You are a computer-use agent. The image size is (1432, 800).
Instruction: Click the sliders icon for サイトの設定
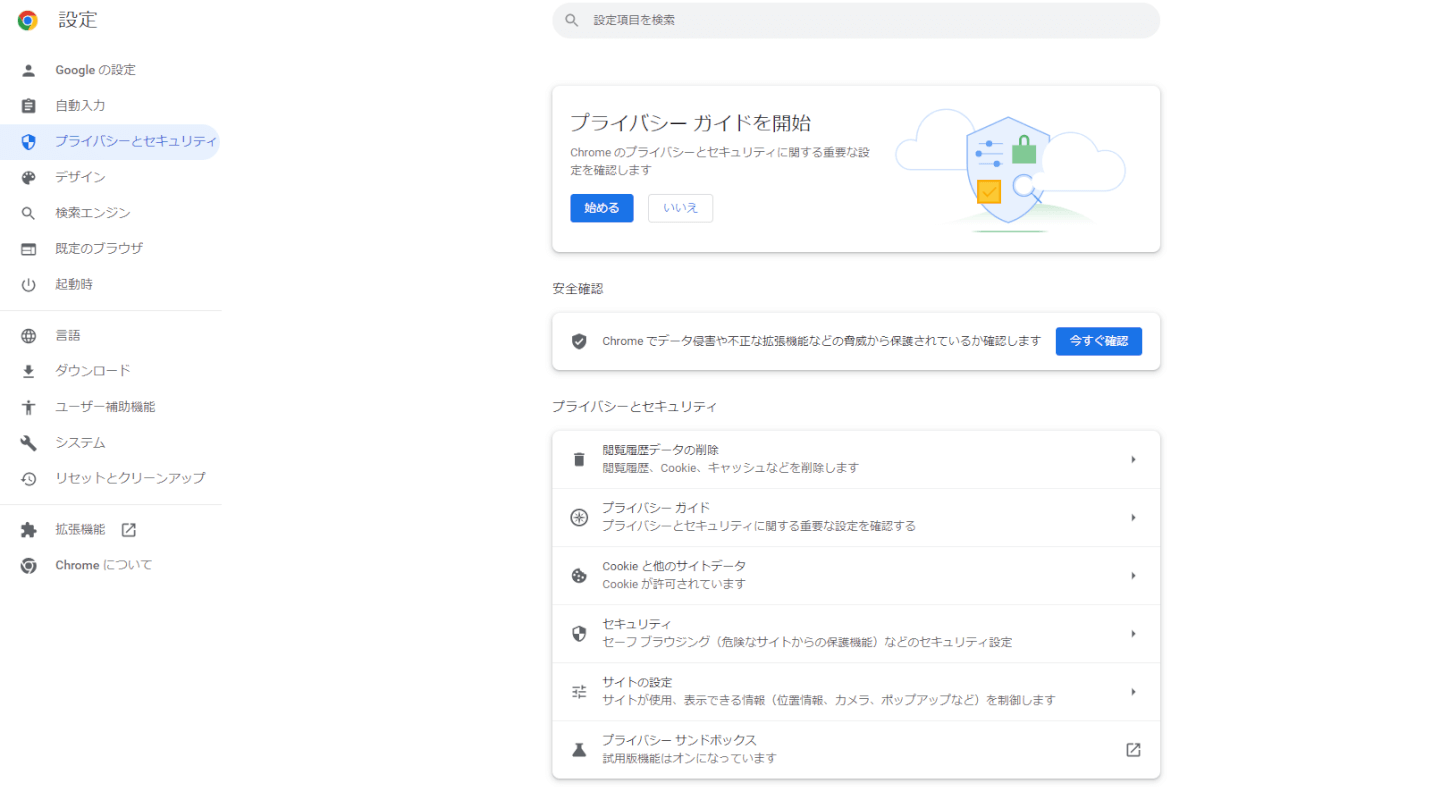(579, 691)
